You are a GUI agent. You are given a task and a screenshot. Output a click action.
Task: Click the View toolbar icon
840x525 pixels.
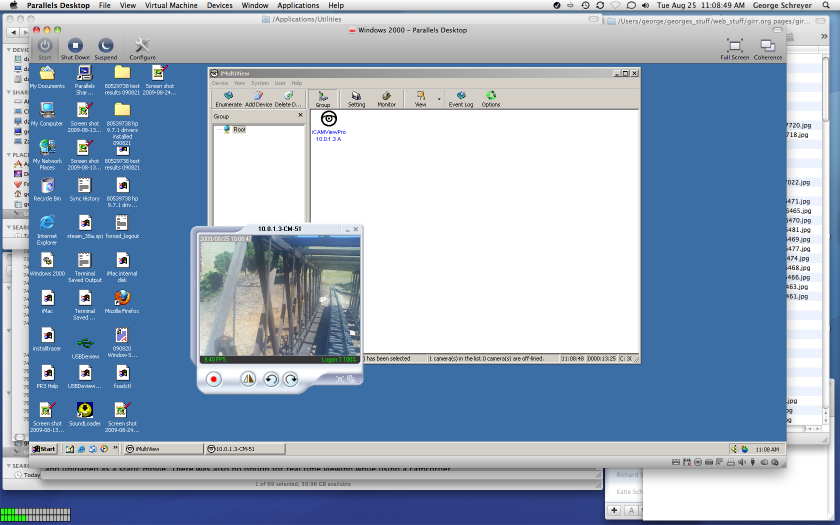click(421, 99)
